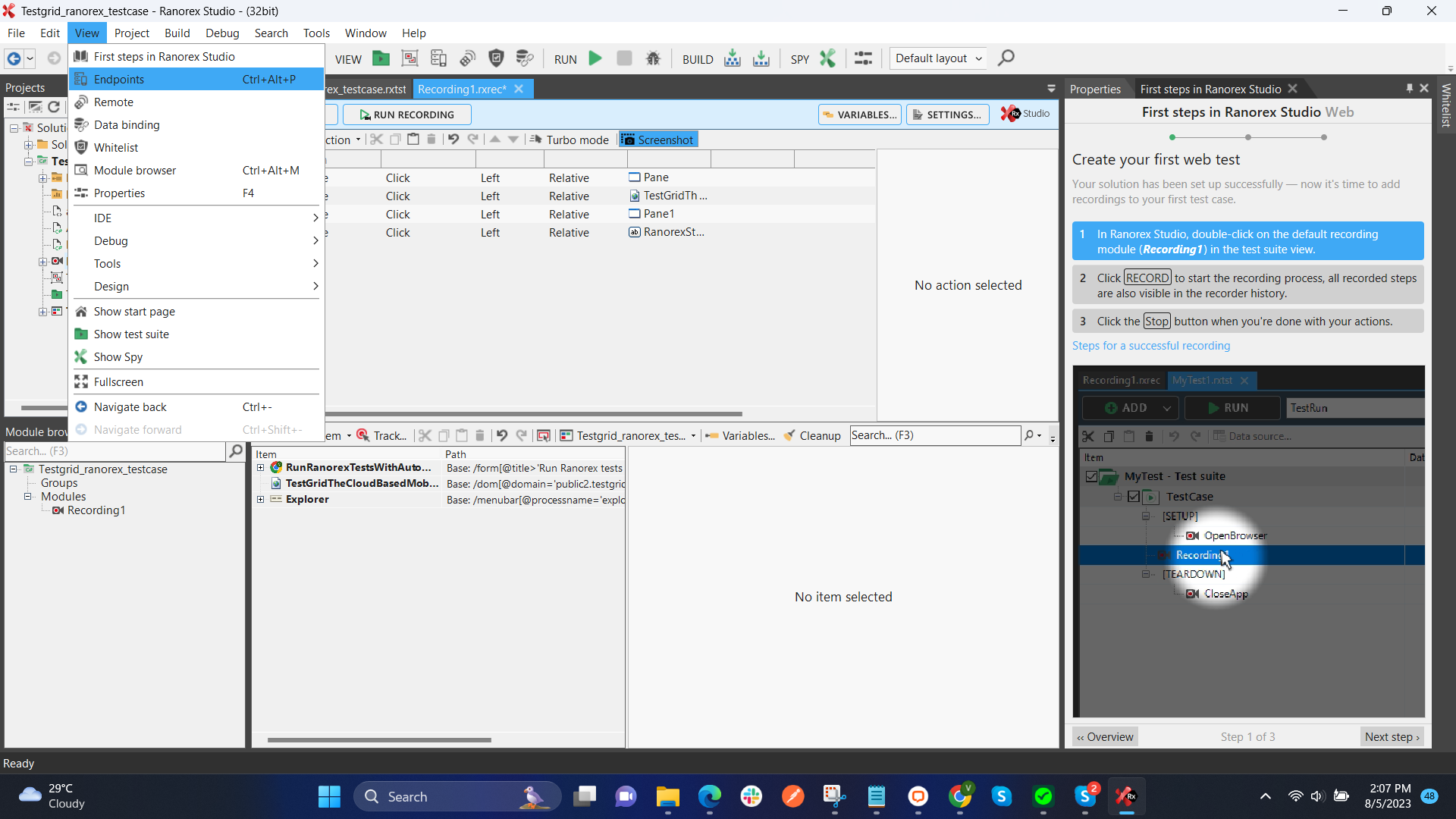Click the Windows Start button
The image size is (1456, 819).
click(329, 796)
